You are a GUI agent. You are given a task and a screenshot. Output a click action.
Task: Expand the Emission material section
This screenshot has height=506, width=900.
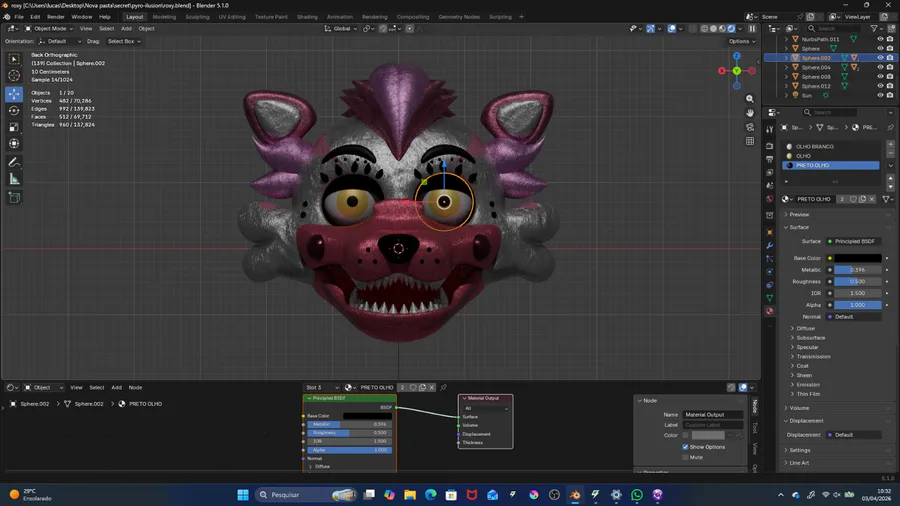[808, 385]
